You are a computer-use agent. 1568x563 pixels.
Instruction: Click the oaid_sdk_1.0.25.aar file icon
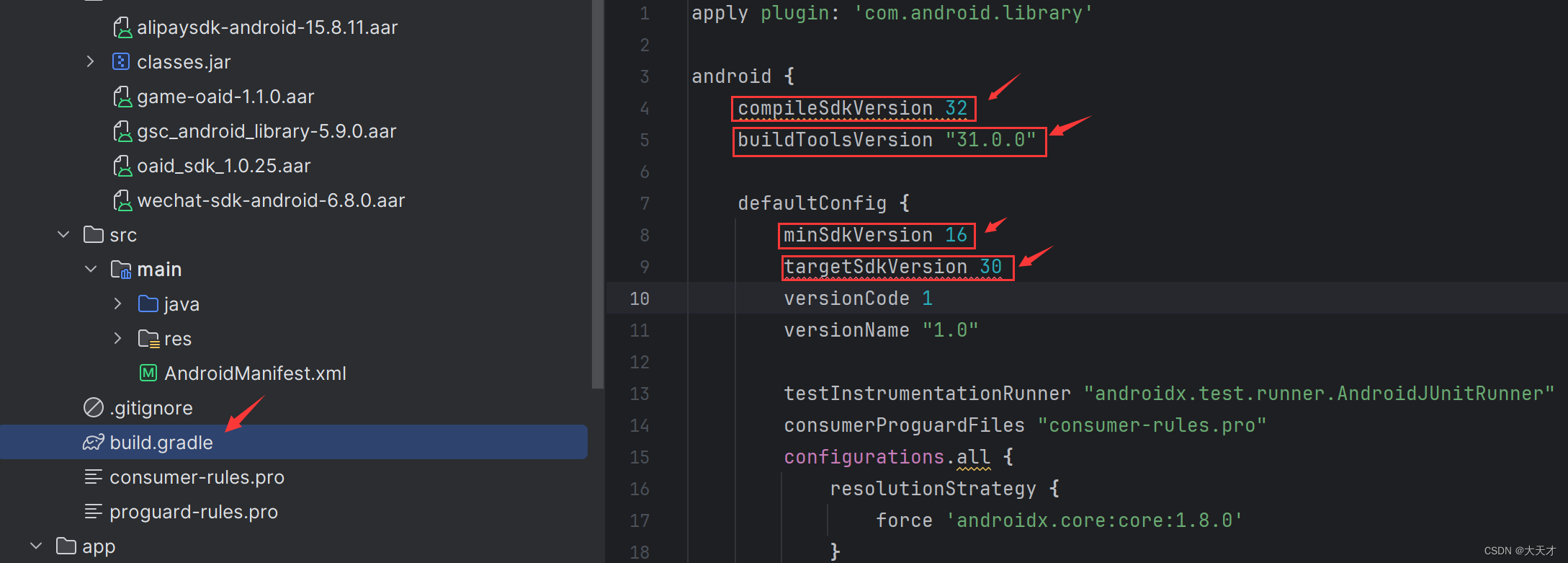pyautogui.click(x=122, y=166)
